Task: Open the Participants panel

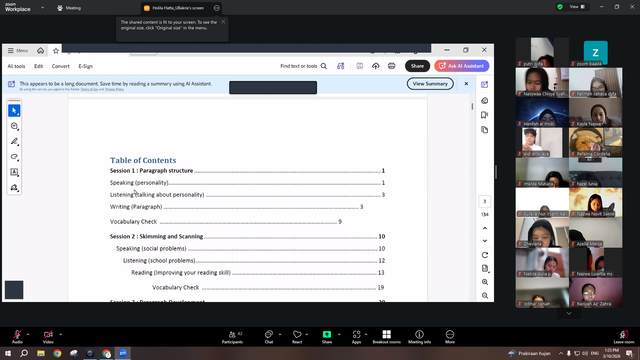Action: (x=232, y=337)
